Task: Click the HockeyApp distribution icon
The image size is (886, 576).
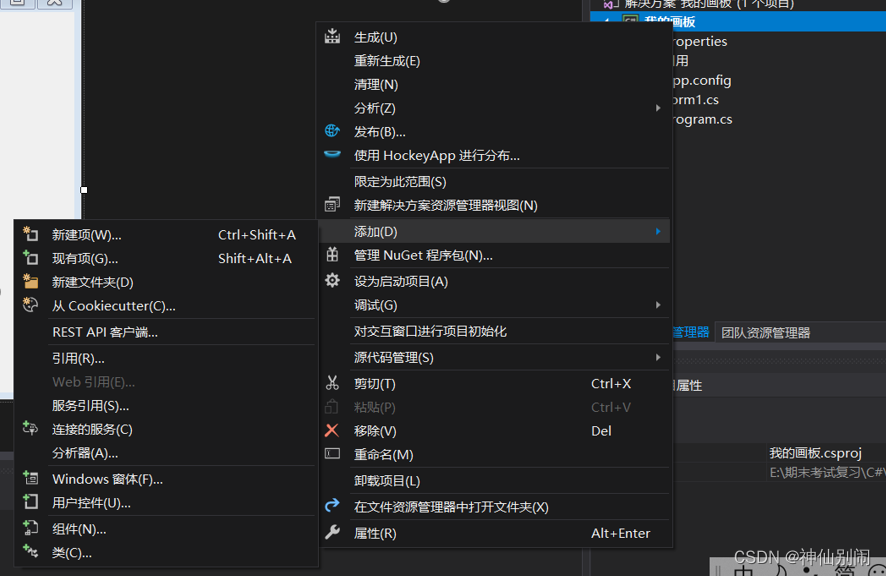Action: click(x=332, y=154)
